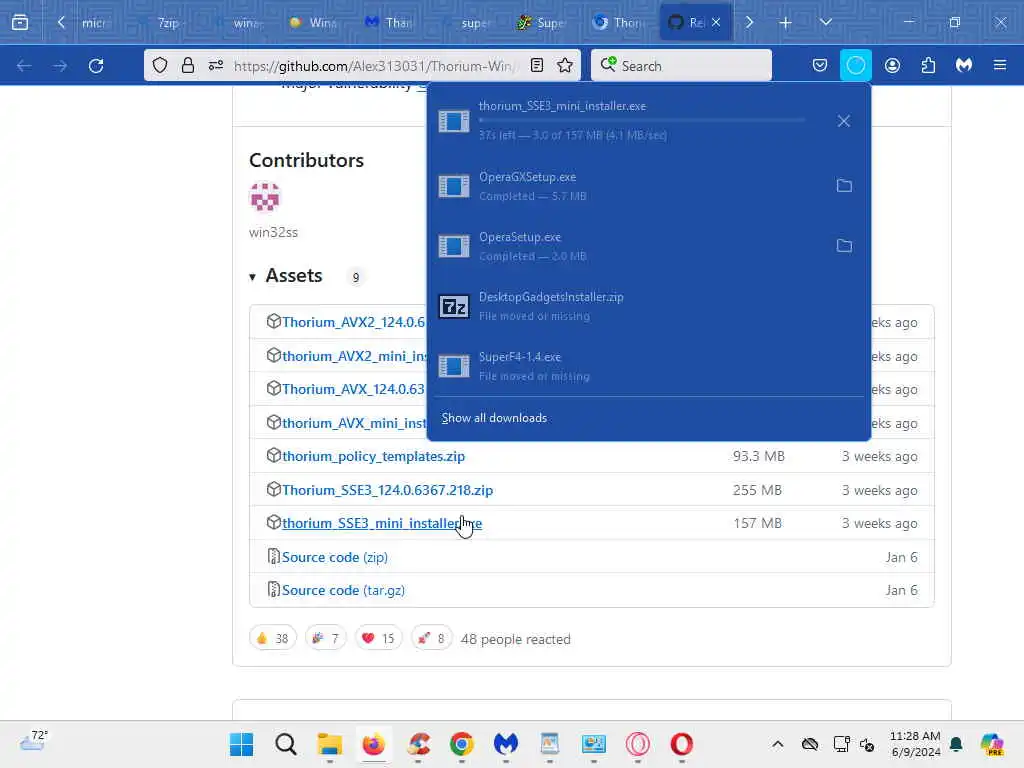
Task: Open win32ss contributor avatar
Action: [x=264, y=197]
